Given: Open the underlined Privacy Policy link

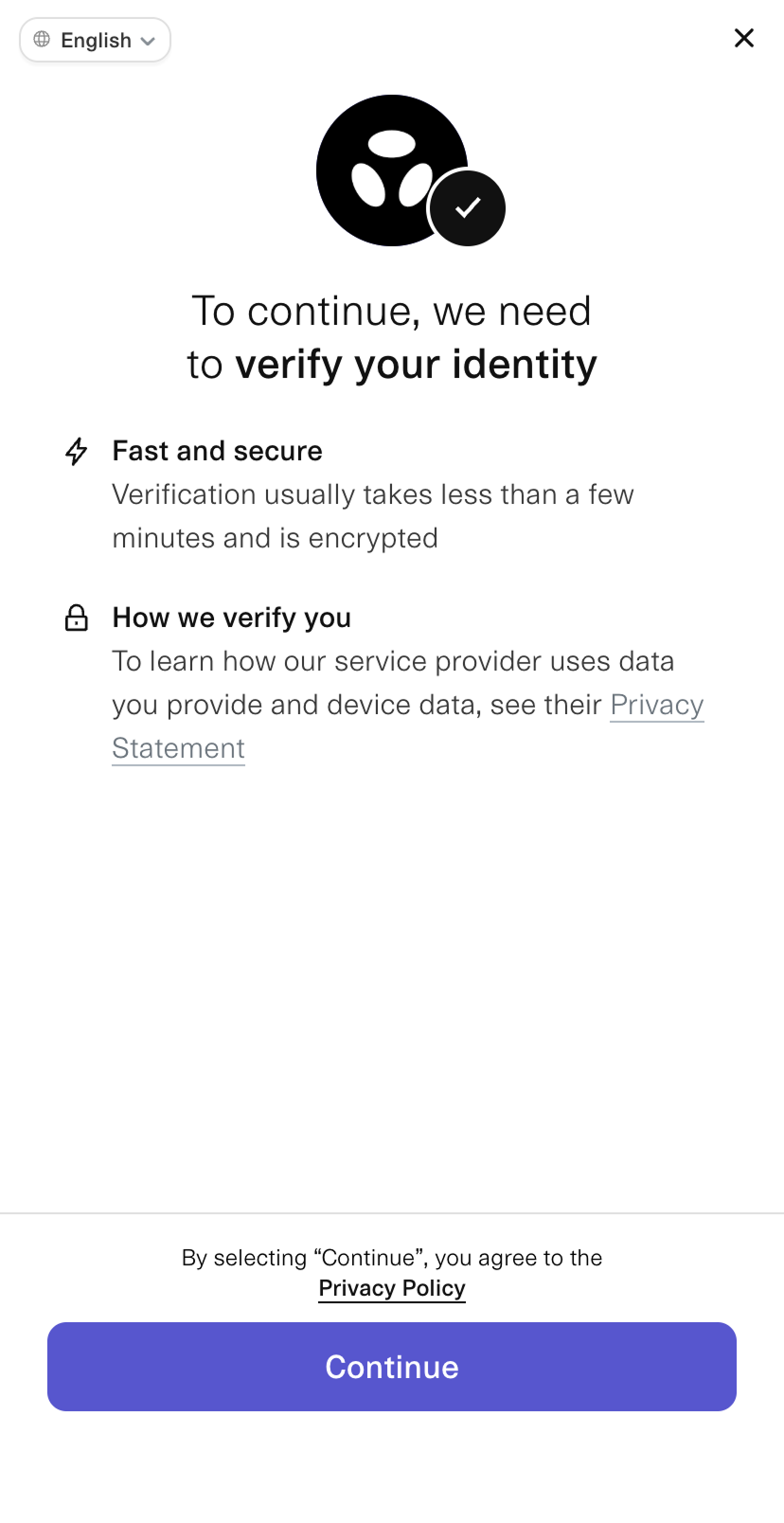Looking at the screenshot, I should [x=392, y=1288].
